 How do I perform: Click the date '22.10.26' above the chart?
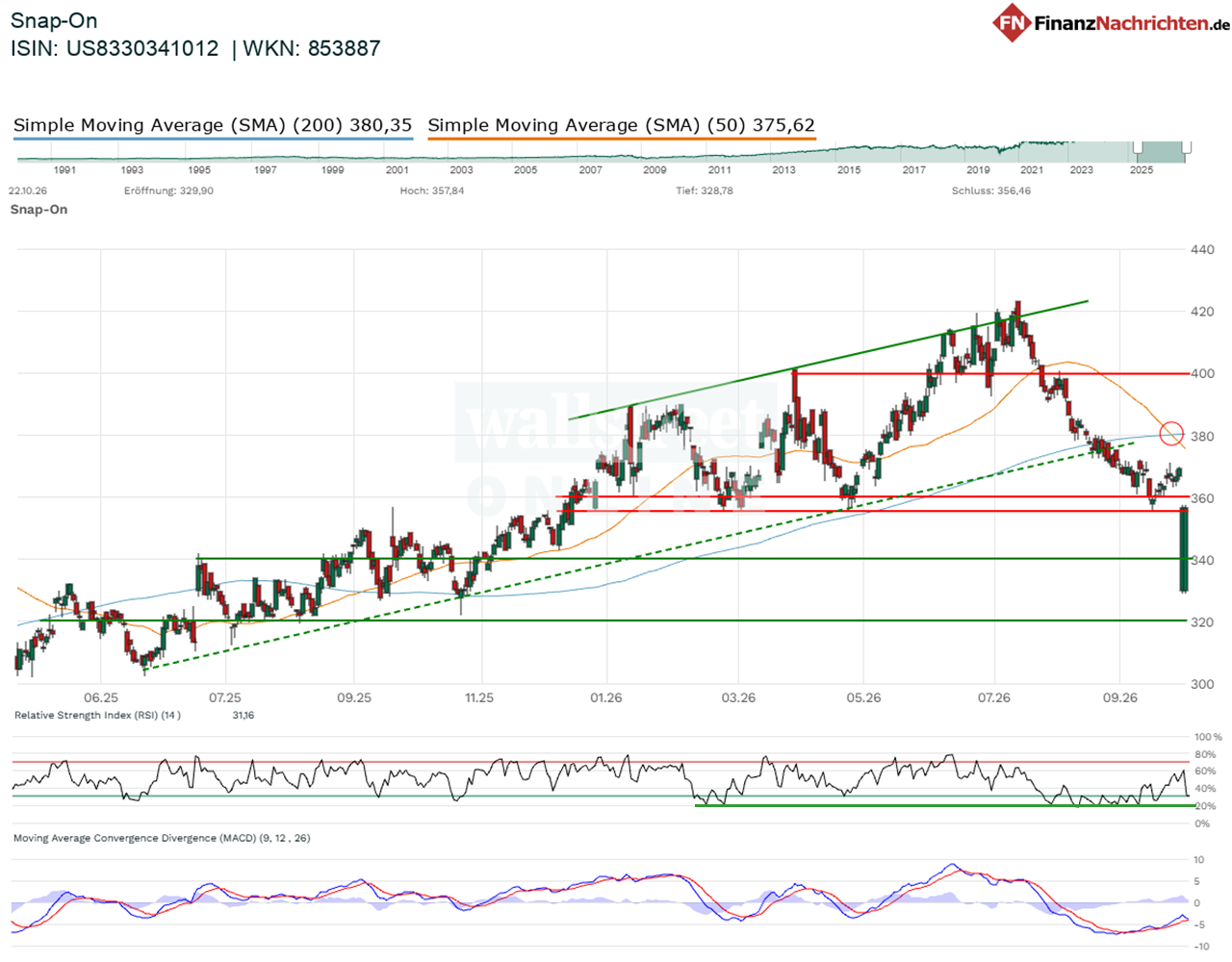[28, 191]
